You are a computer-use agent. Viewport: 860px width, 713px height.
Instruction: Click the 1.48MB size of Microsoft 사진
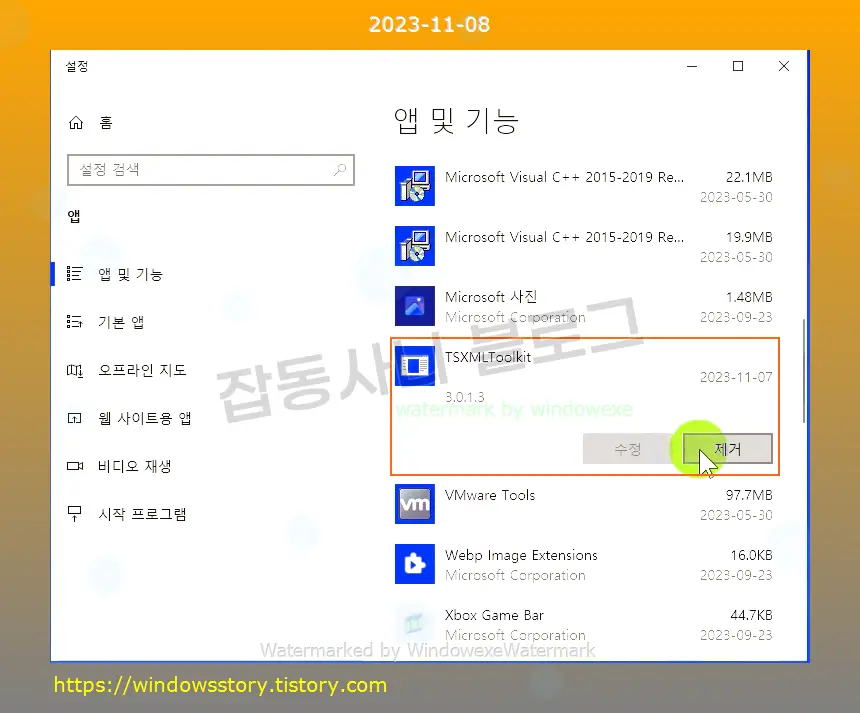pos(749,297)
